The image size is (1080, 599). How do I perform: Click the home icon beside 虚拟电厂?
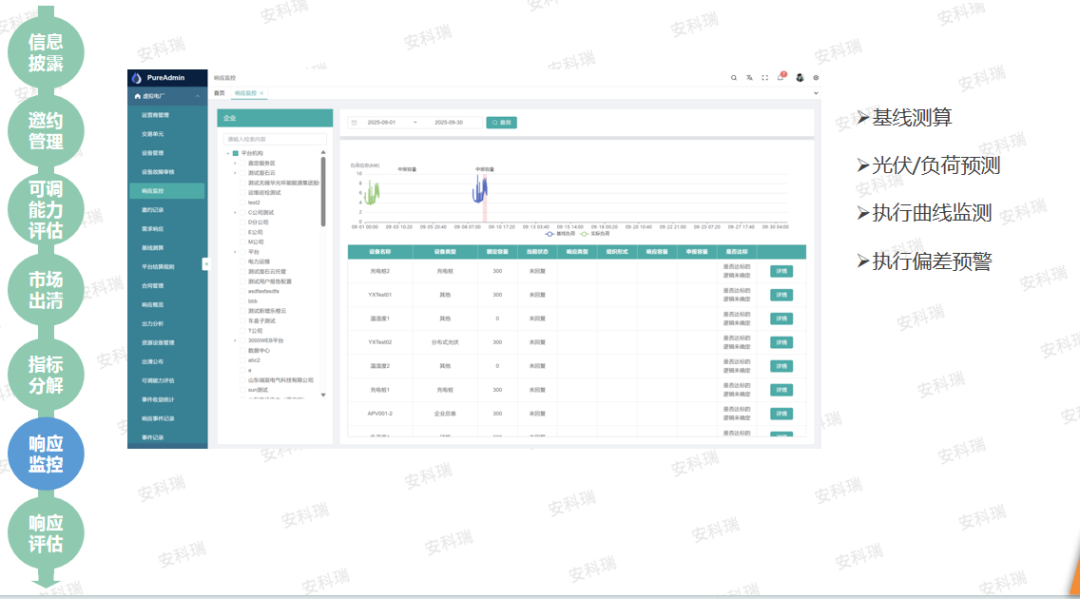pyautogui.click(x=138, y=96)
